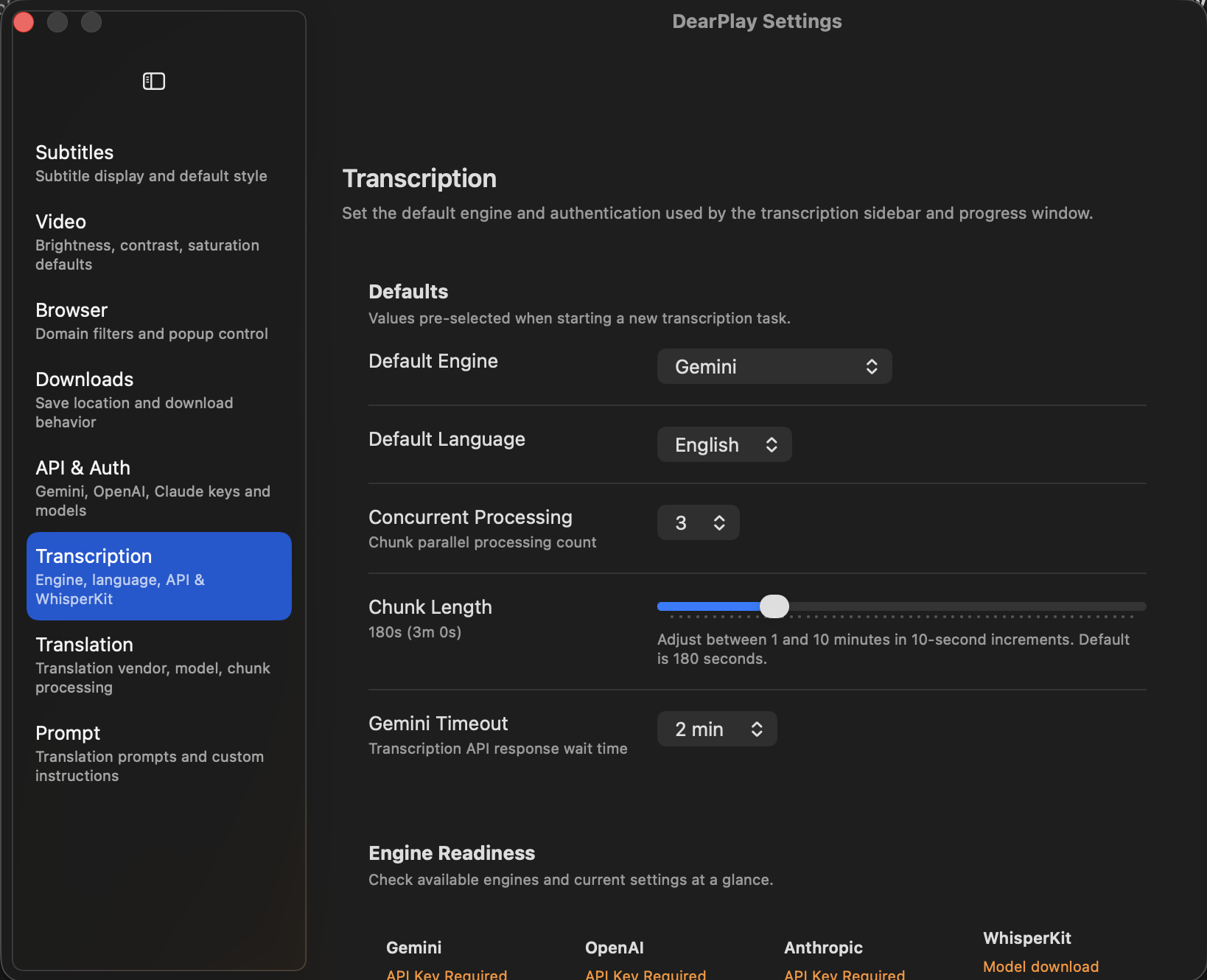This screenshot has height=980, width=1207.
Task: Change Default Language from English
Action: (724, 444)
